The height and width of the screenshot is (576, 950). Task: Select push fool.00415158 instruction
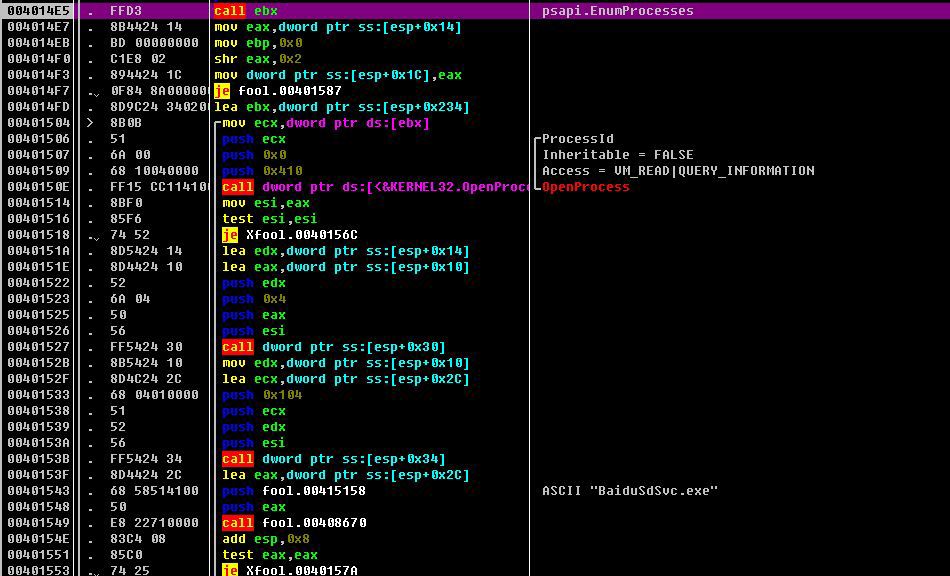(x=294, y=491)
